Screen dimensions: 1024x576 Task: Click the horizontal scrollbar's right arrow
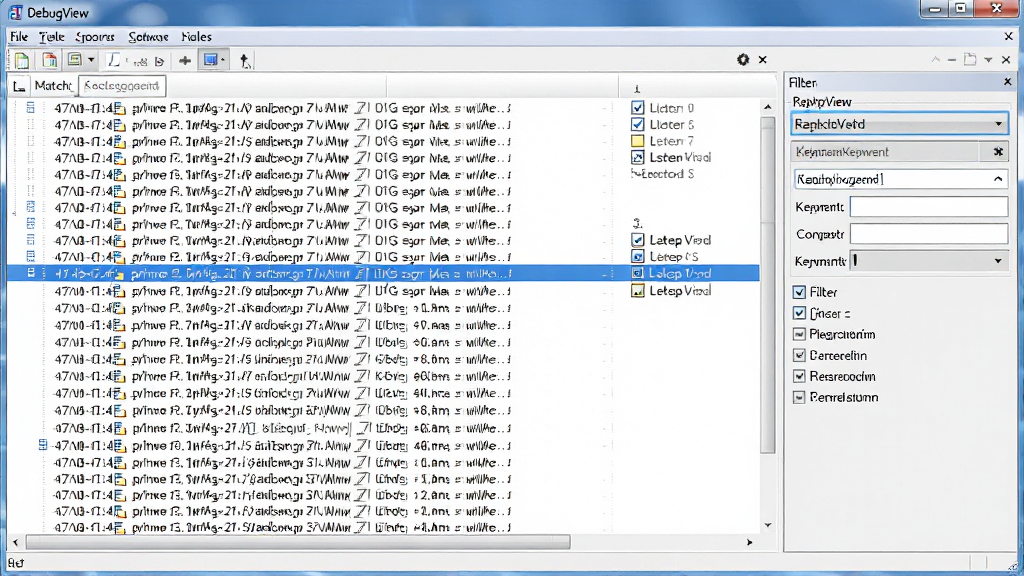(750, 542)
